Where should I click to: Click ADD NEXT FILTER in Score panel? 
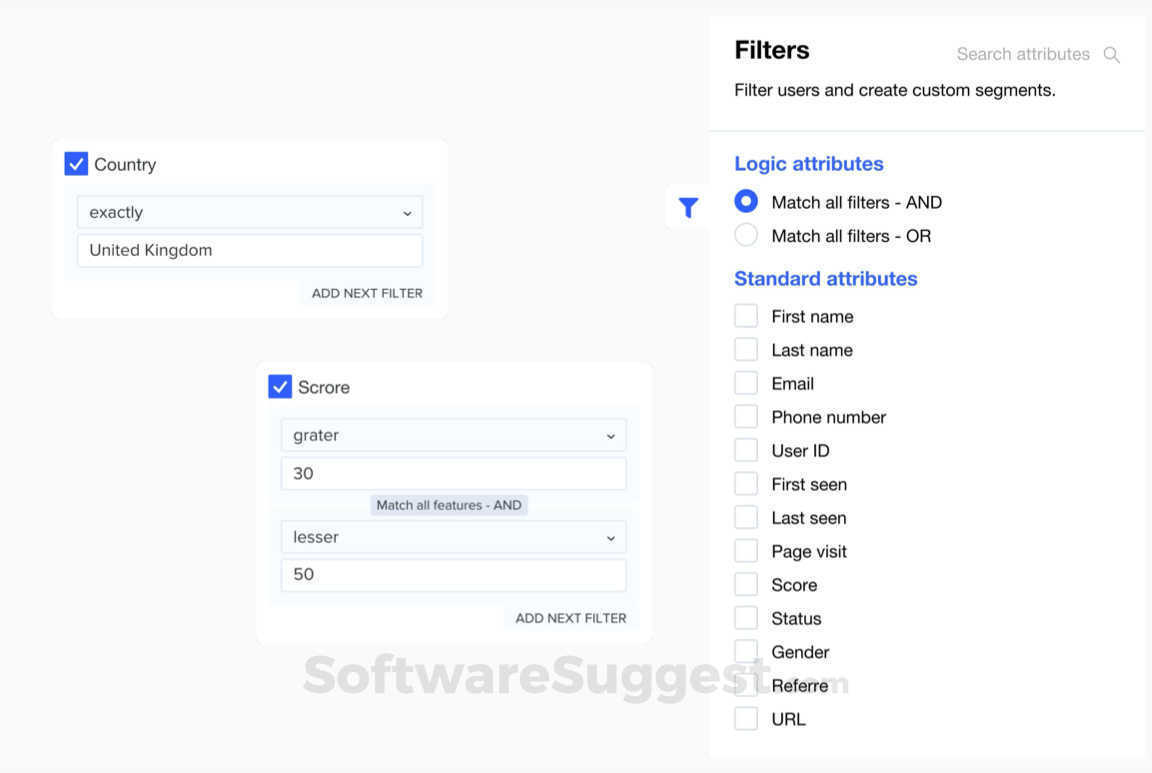pyautogui.click(x=570, y=618)
